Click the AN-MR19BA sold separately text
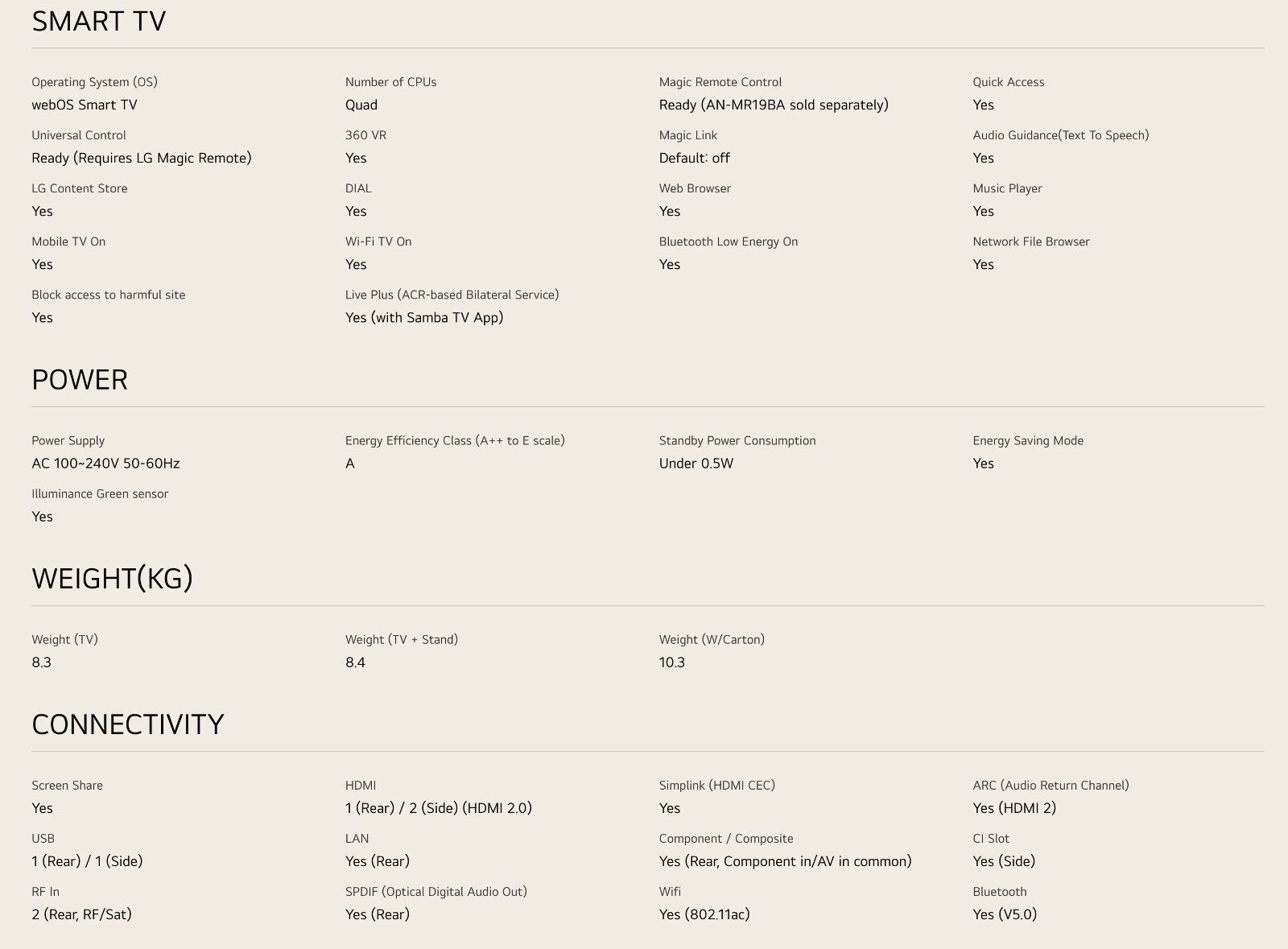The image size is (1288, 949). point(795,105)
